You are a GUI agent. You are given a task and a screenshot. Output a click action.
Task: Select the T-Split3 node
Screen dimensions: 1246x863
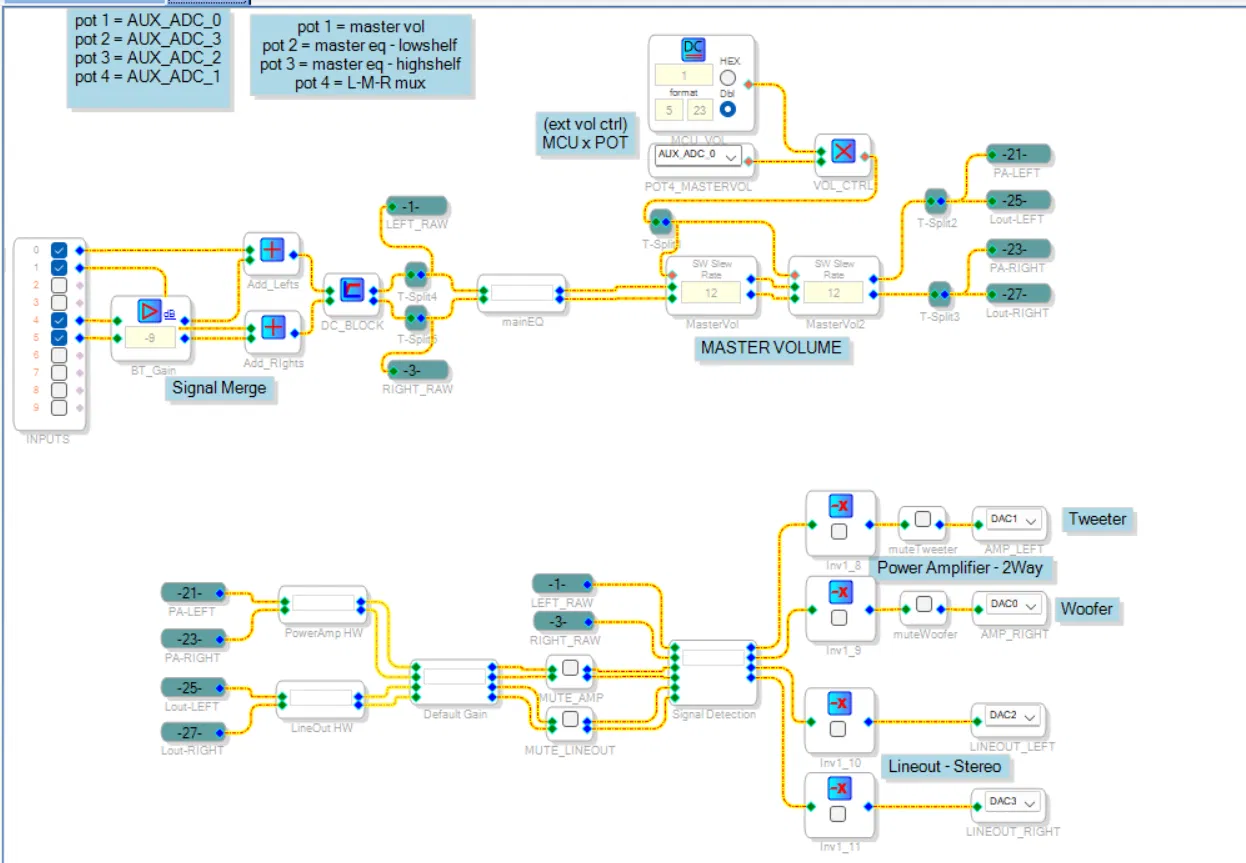938,294
